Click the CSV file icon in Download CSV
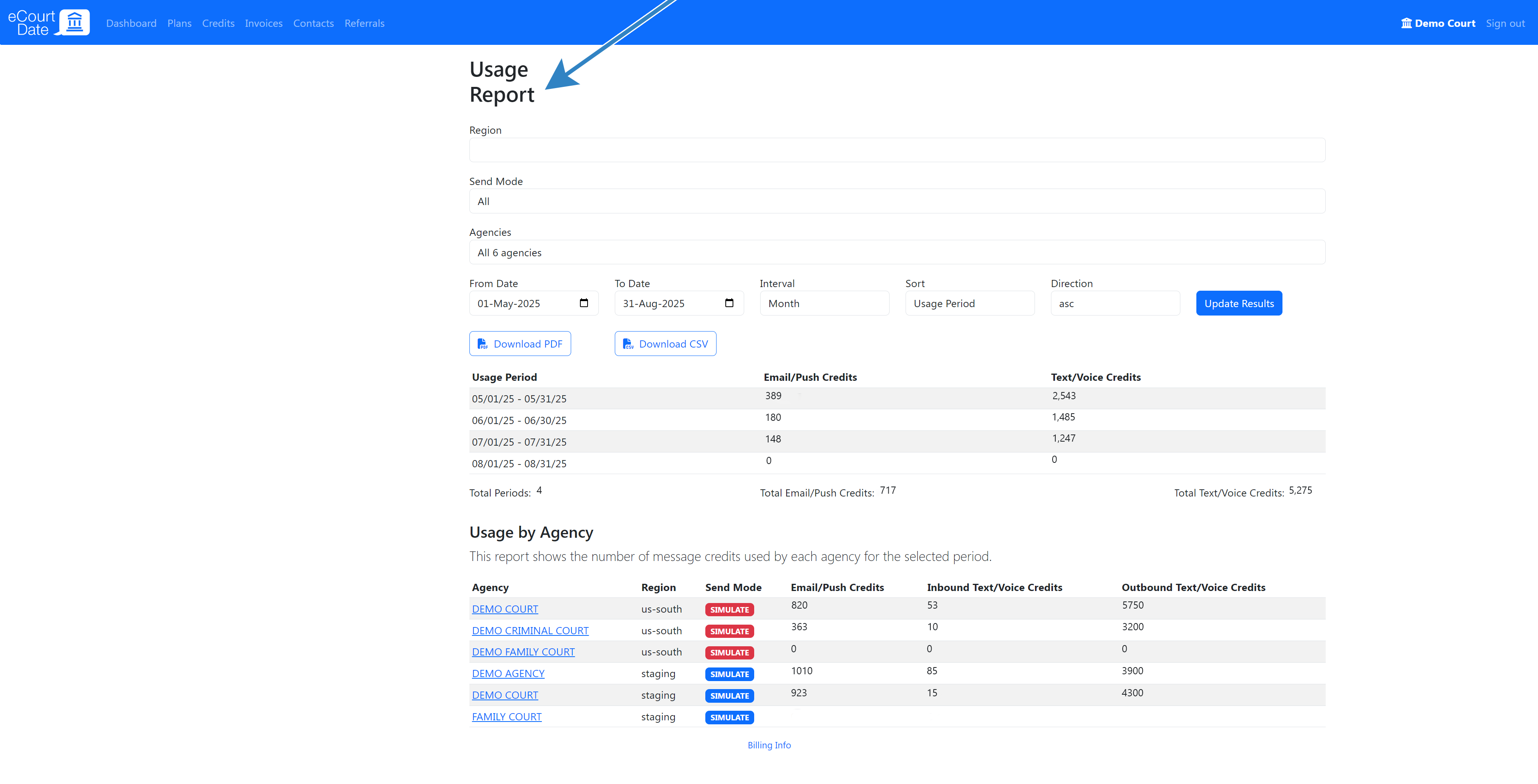This screenshot has width=1538, height=784. click(628, 344)
